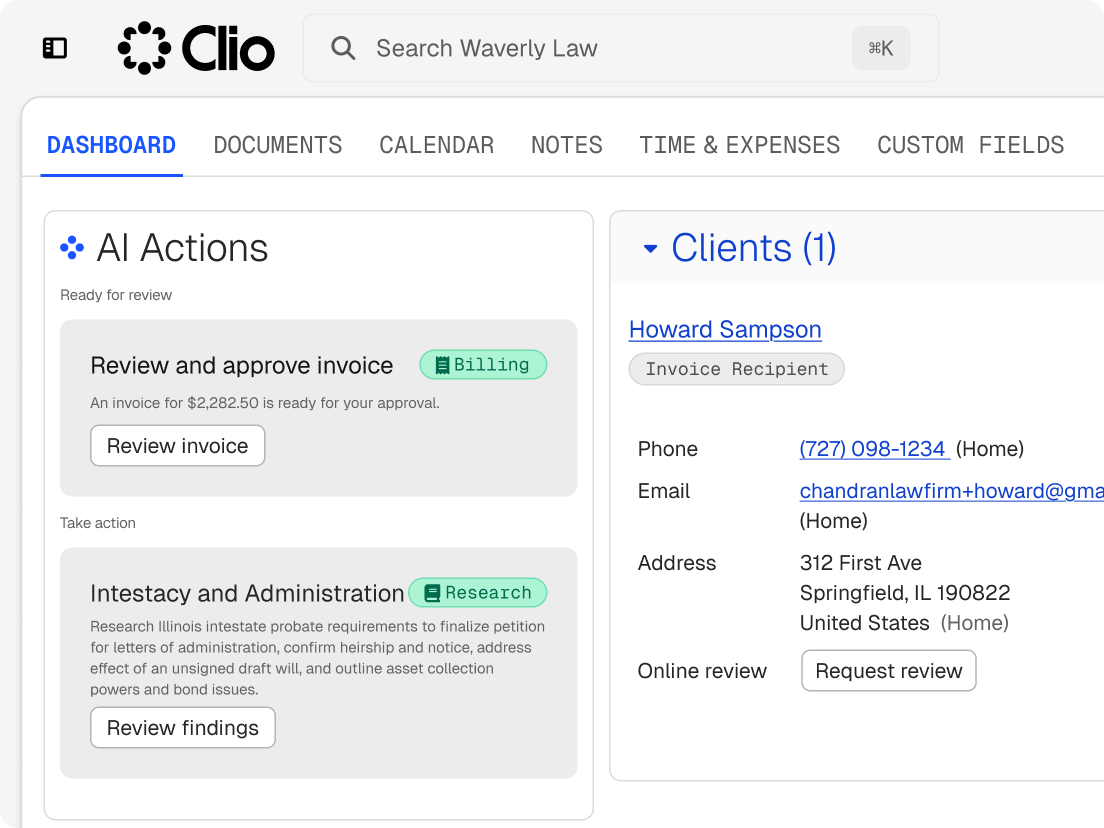
Task: Click the $2,282.50 invoice description text
Action: [265, 403]
